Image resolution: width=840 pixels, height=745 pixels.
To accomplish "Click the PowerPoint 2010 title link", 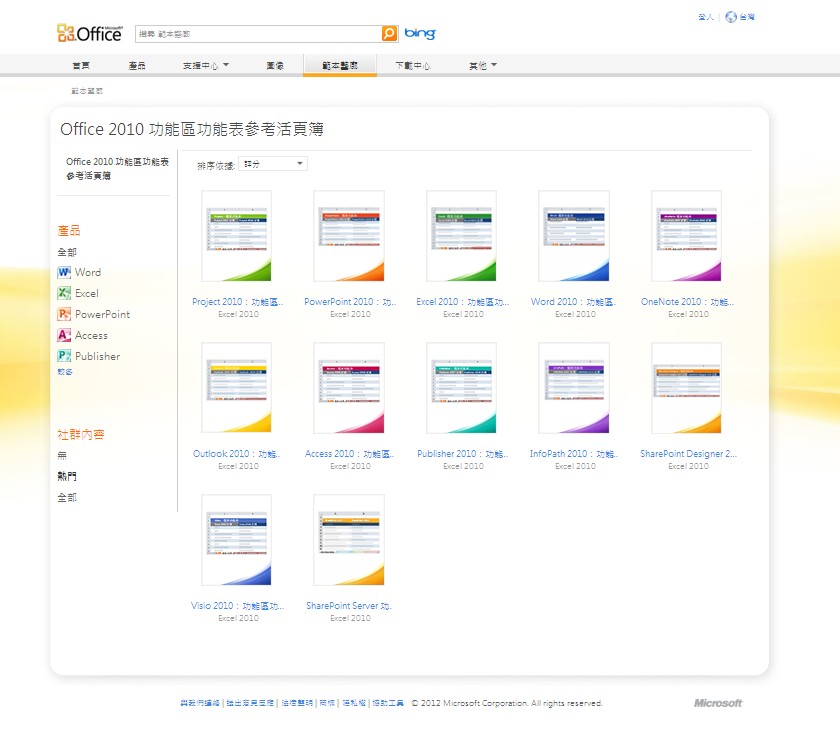I will 350,302.
